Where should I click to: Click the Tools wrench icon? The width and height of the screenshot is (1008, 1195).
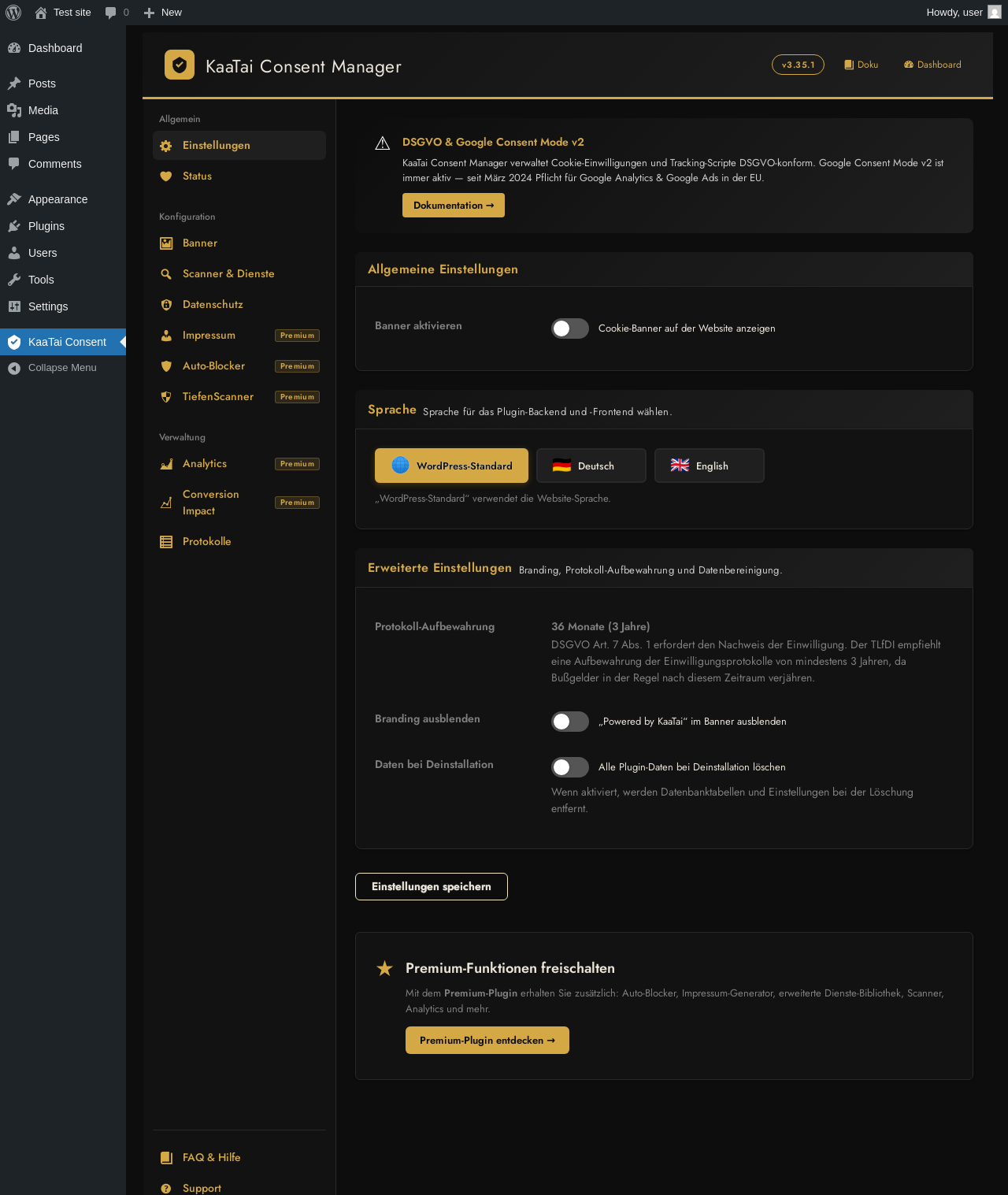click(x=14, y=280)
